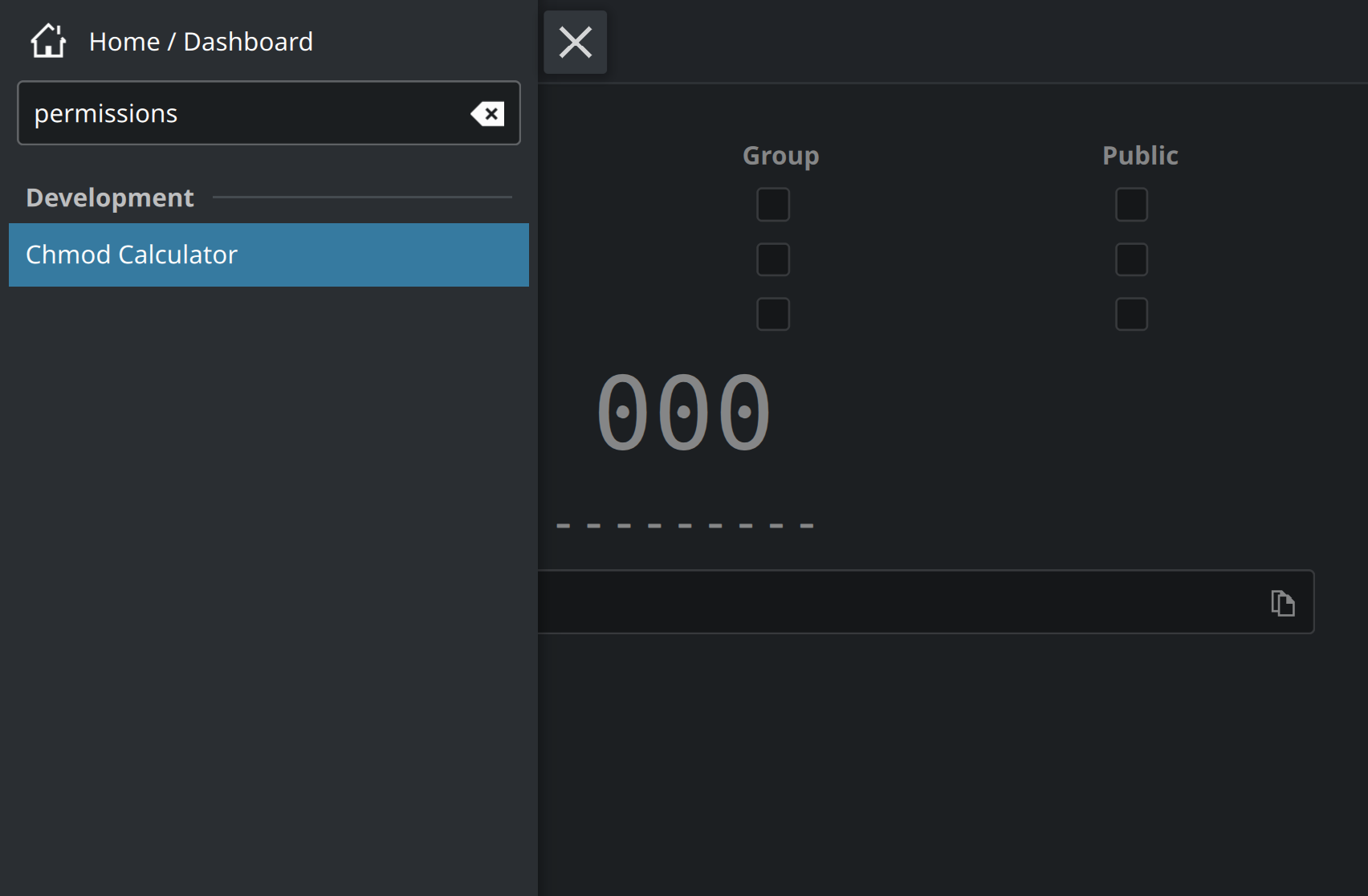Image resolution: width=1368 pixels, height=896 pixels.
Task: Toggle second Public permission checkbox
Action: point(1131,259)
